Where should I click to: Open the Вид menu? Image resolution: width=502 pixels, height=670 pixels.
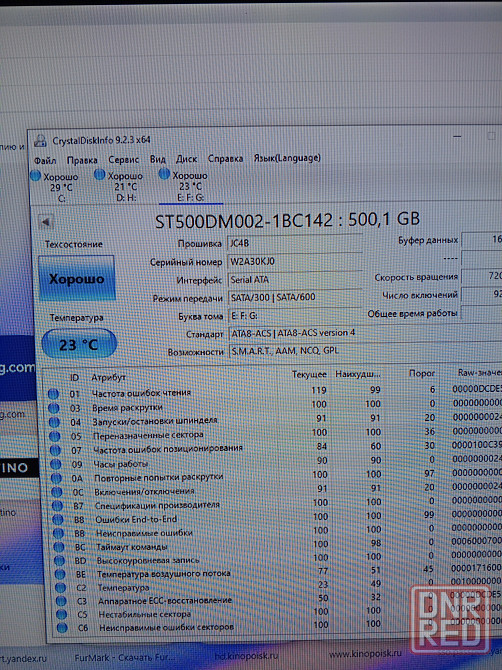tap(158, 159)
